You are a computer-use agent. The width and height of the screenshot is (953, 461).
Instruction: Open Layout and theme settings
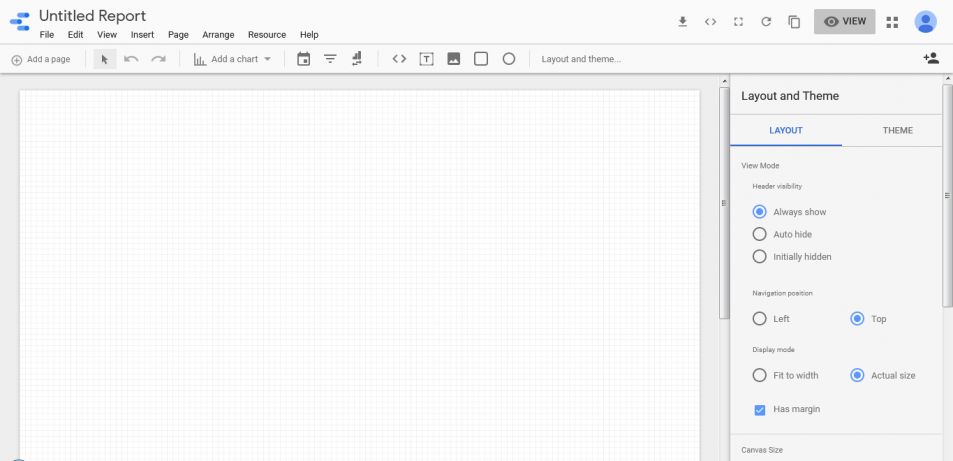pos(581,59)
